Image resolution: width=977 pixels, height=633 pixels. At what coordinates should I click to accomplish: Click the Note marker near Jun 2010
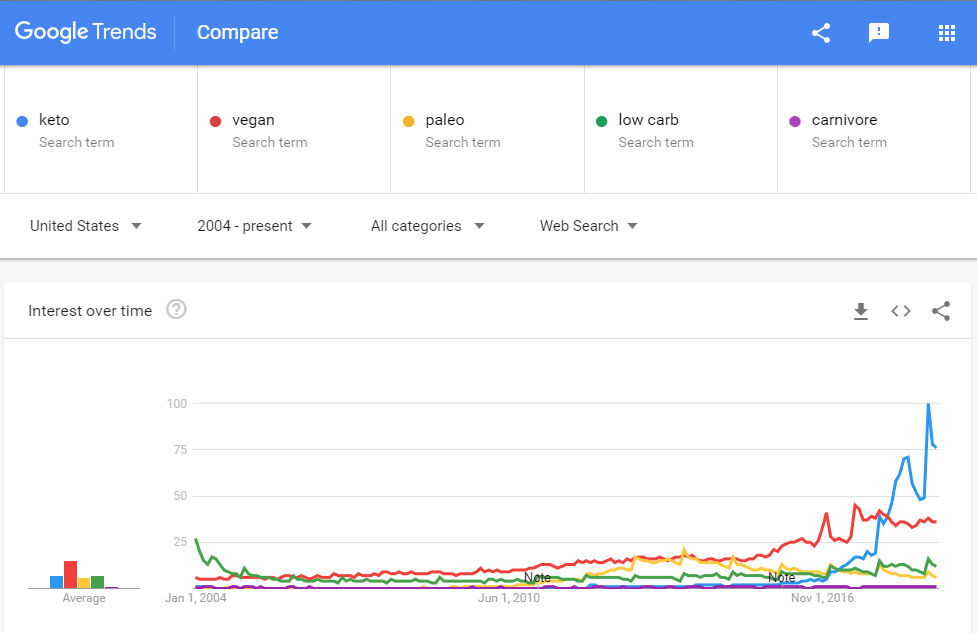click(x=537, y=578)
